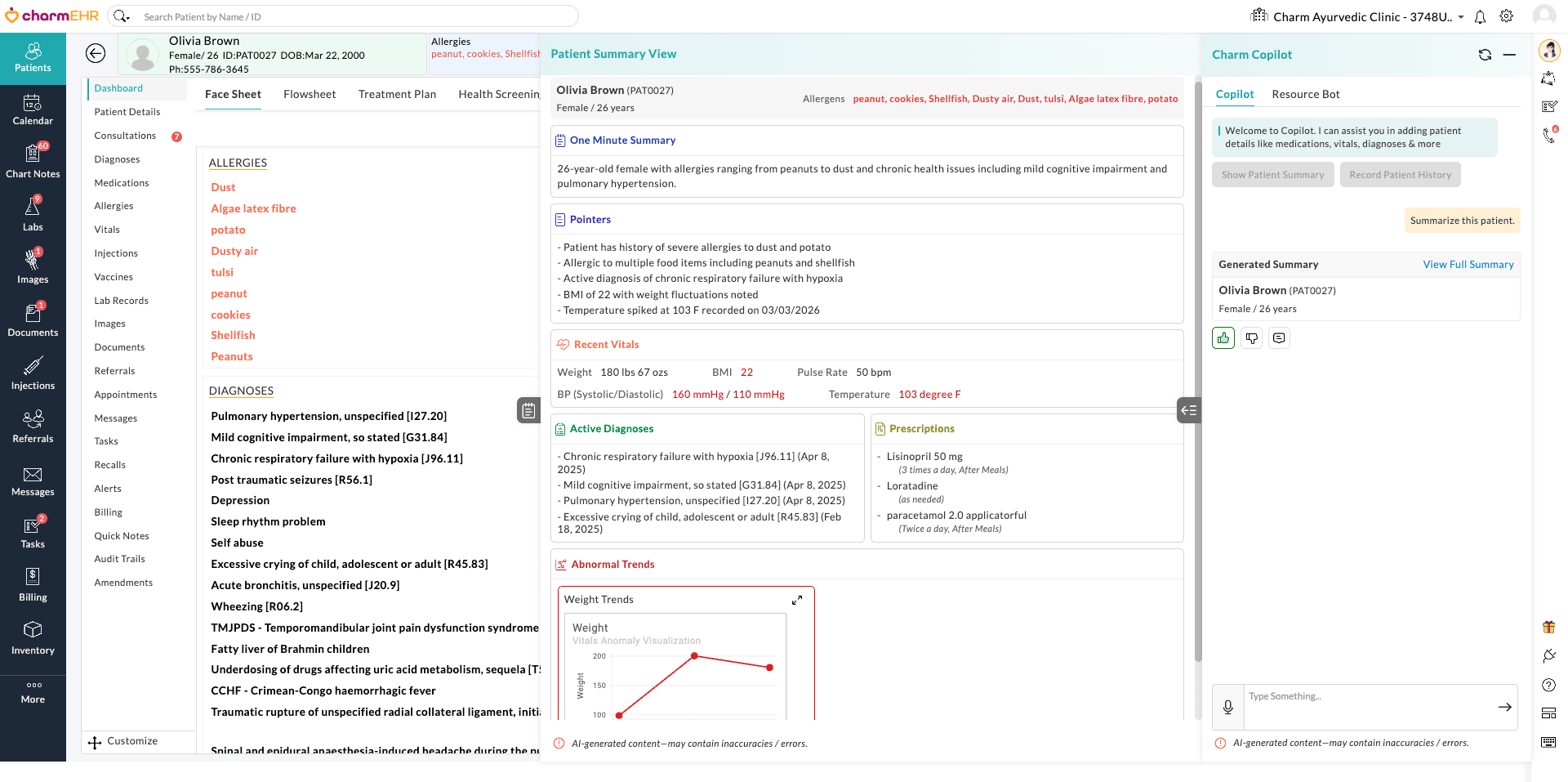The height and width of the screenshot is (782, 1568).
Task: Send the Copilot message arrow
Action: 1504,707
